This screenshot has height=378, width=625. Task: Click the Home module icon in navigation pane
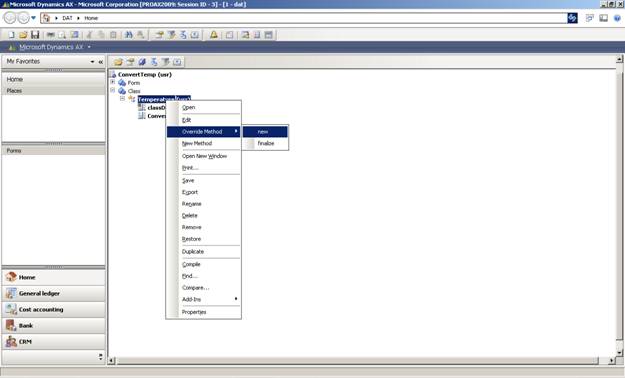(x=11, y=277)
